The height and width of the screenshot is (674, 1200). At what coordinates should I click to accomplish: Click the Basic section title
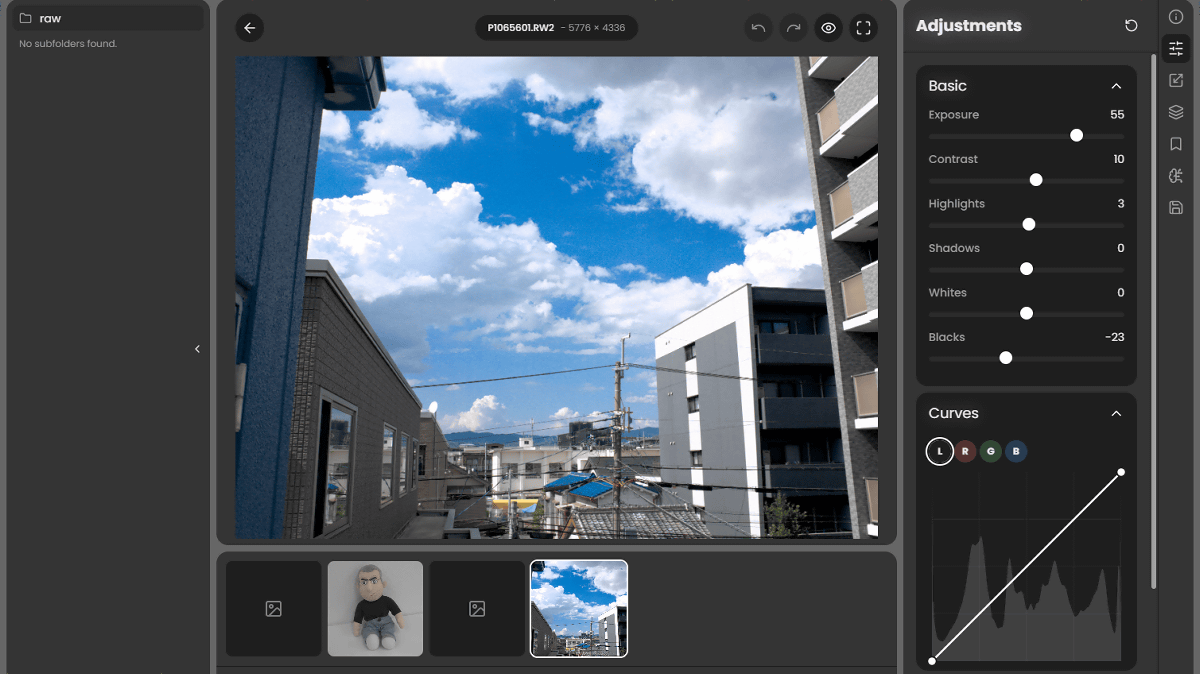947,86
